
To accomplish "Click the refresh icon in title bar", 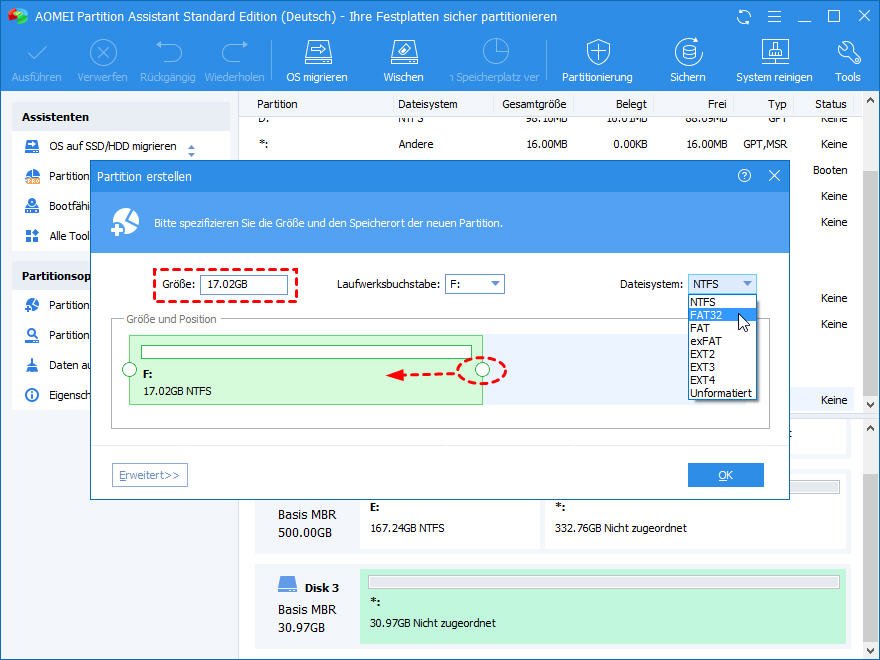I will pyautogui.click(x=744, y=17).
